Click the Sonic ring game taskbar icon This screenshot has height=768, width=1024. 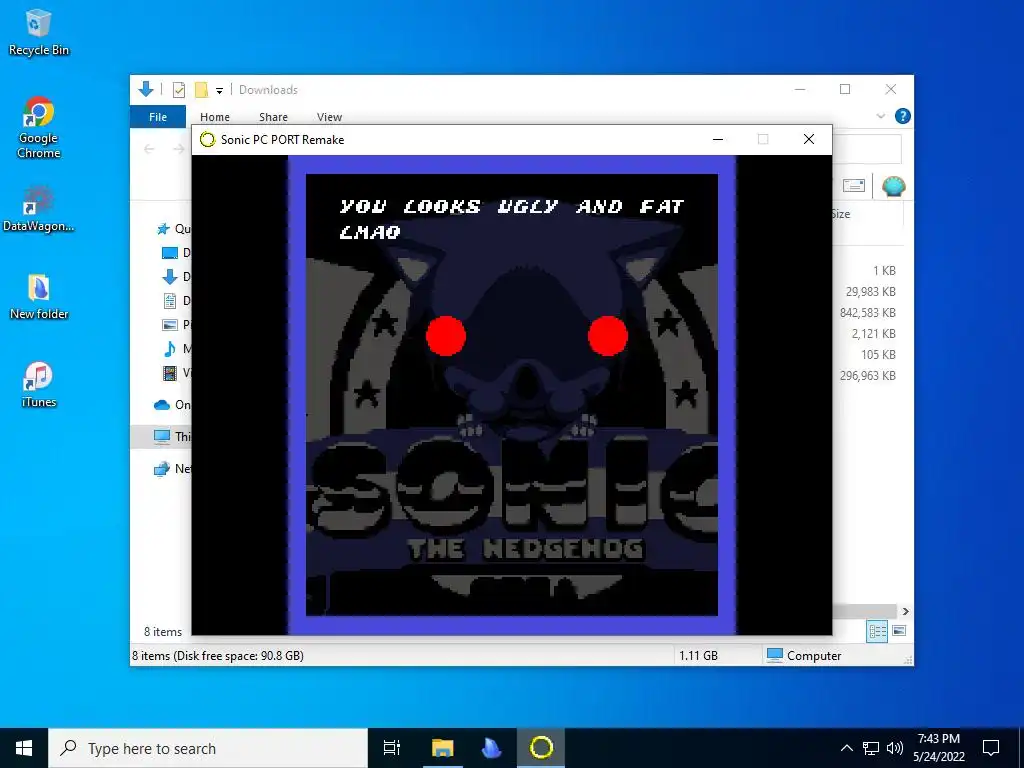(541, 748)
